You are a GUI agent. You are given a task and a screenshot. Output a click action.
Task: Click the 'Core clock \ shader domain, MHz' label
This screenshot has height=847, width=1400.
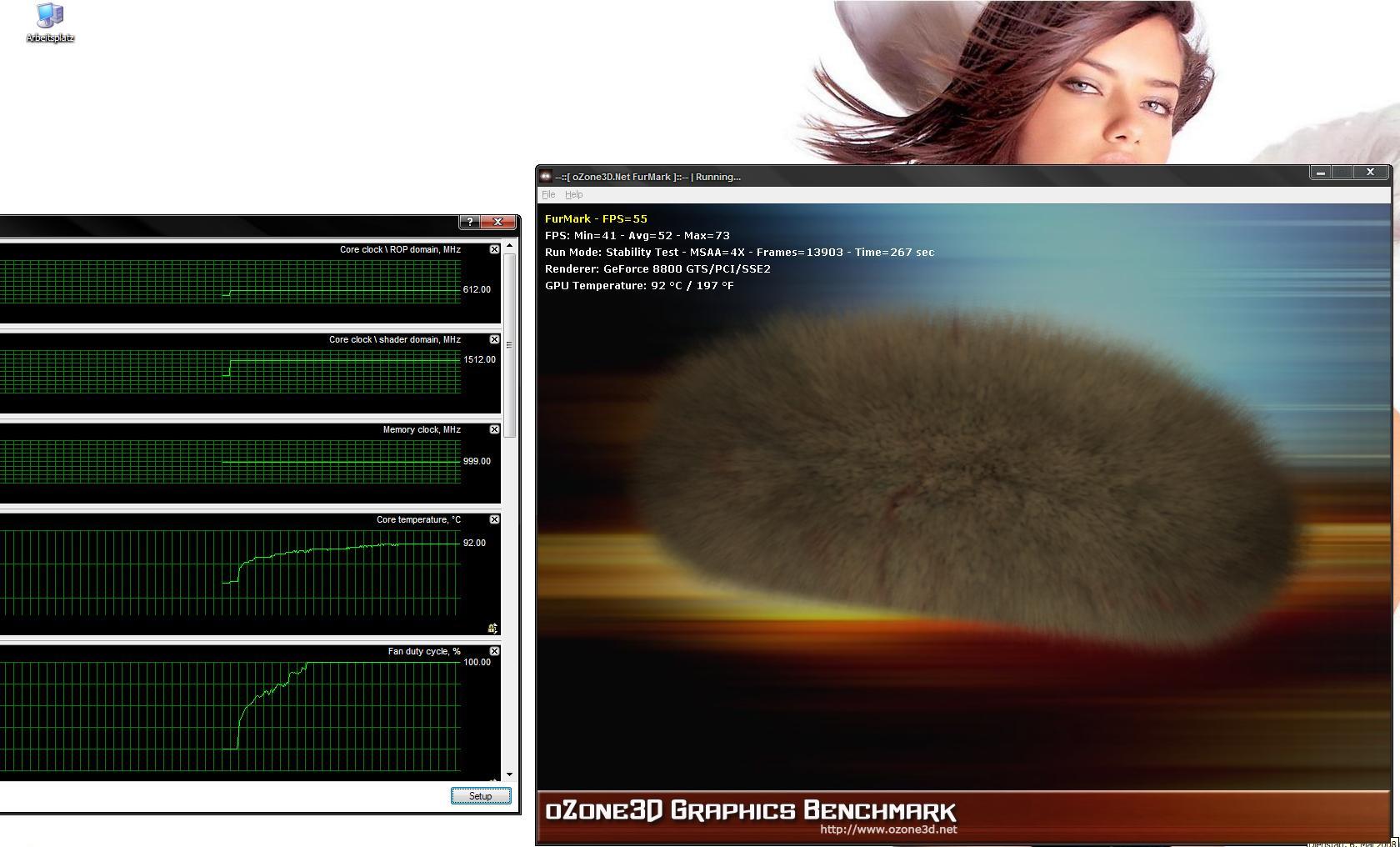click(x=395, y=339)
